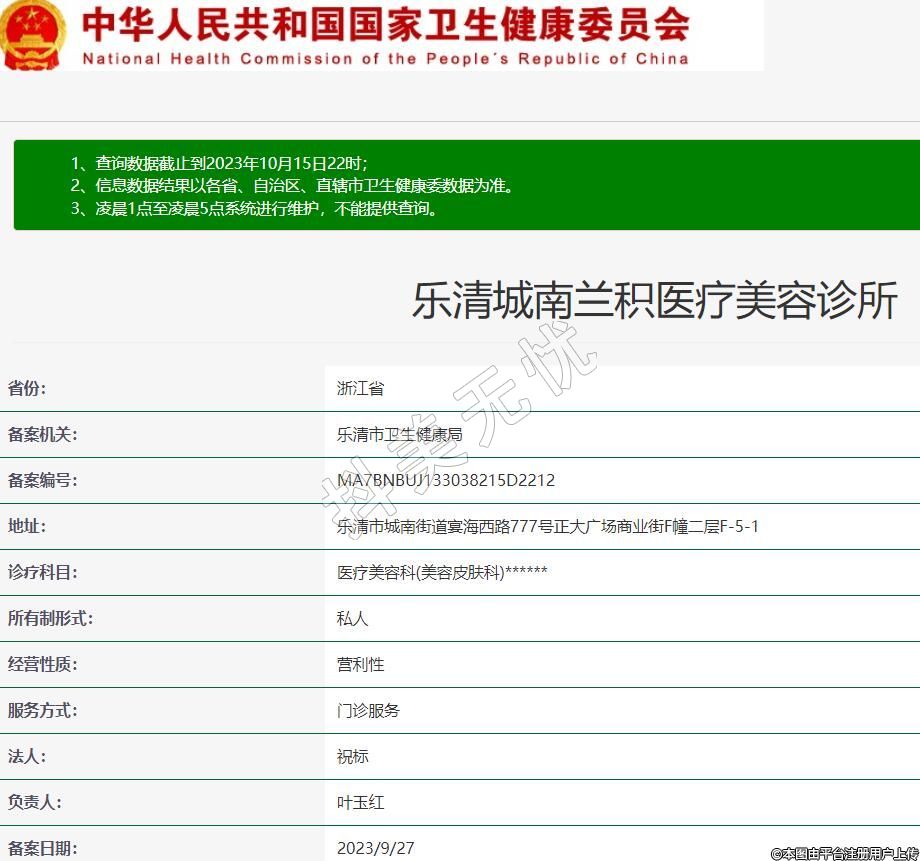920x861 pixels.
Task: Click the 诊疗科目 row label
Action: coord(42,572)
